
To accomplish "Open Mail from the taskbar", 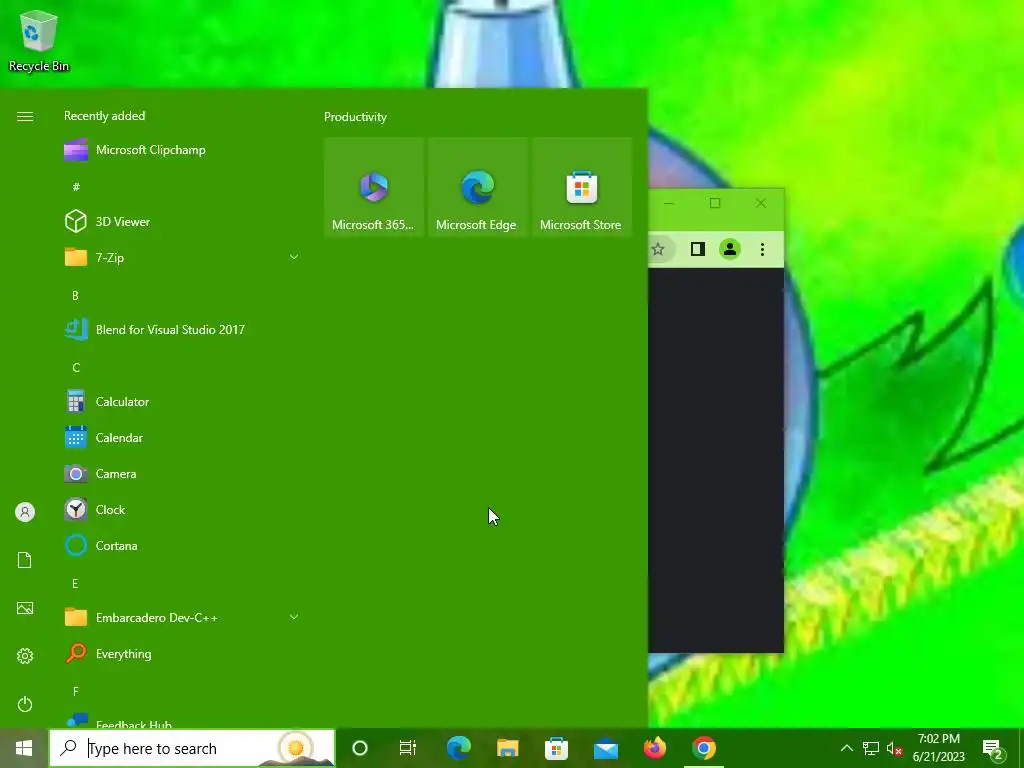I will [606, 748].
